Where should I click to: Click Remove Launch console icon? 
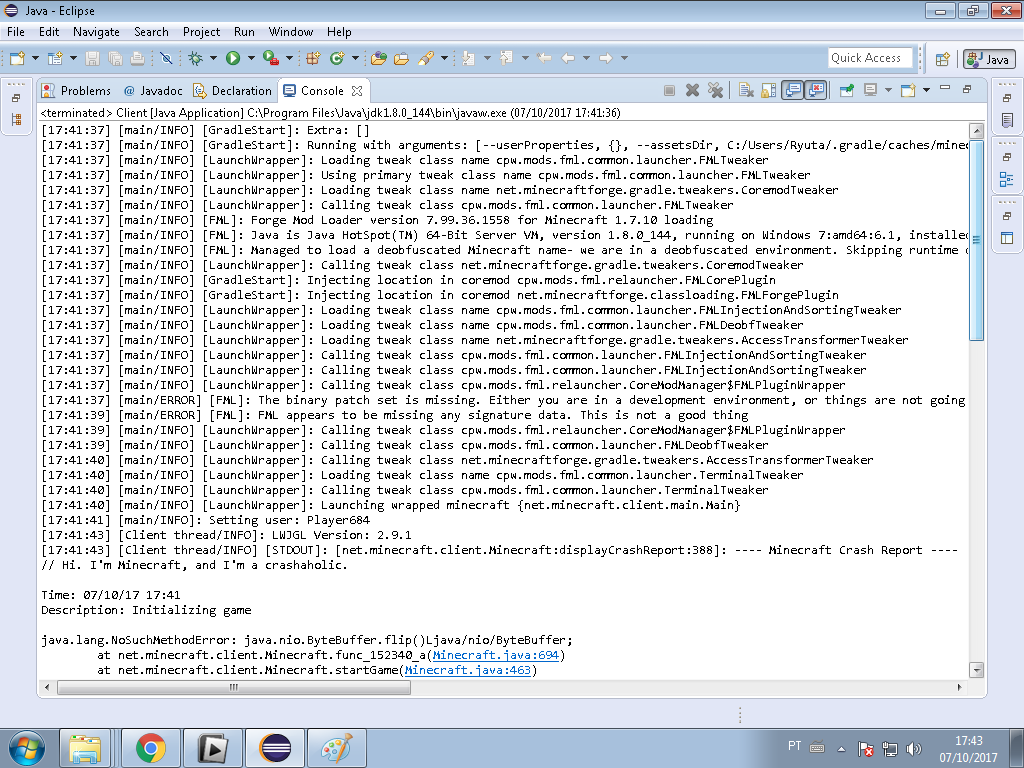pyautogui.click(x=692, y=90)
